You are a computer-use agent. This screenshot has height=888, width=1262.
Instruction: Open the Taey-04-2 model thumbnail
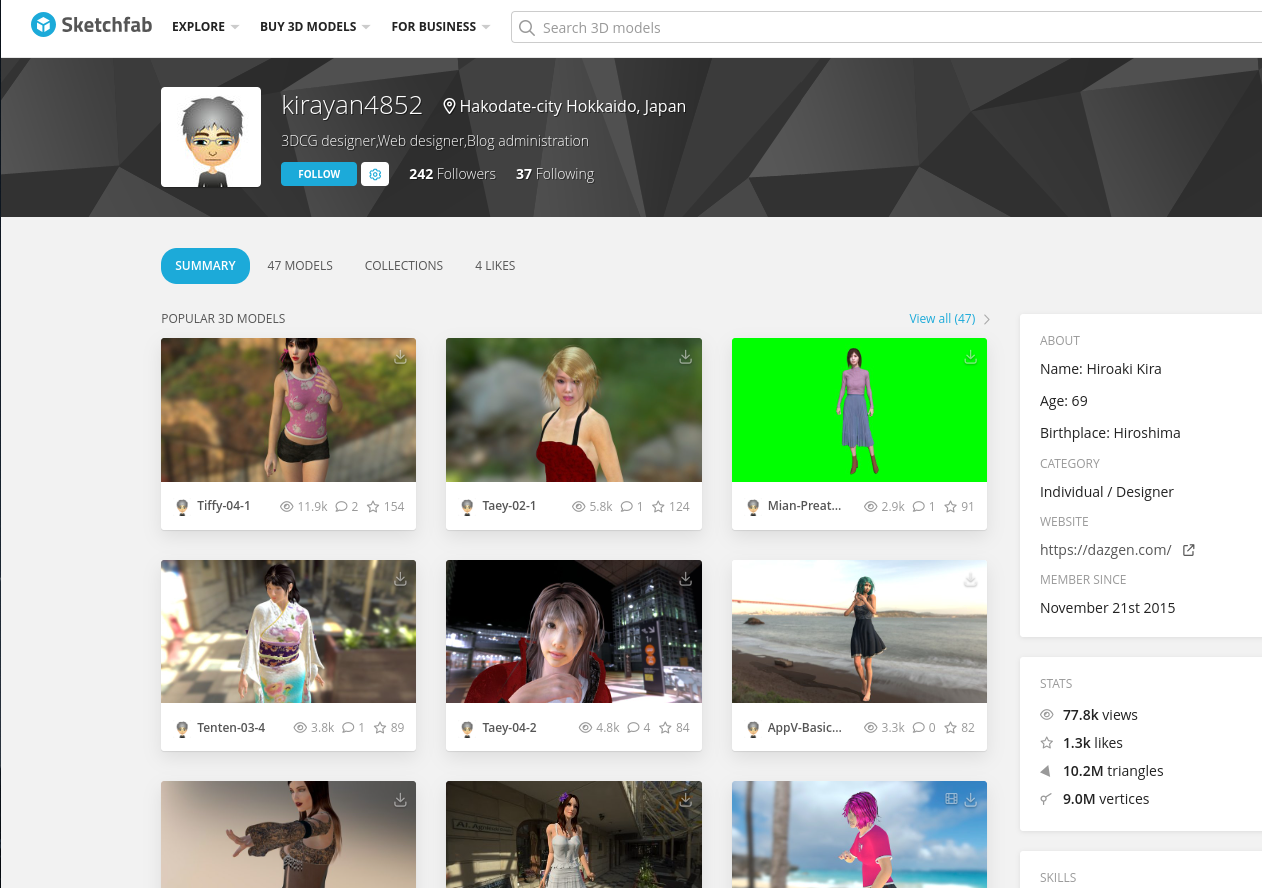[574, 631]
